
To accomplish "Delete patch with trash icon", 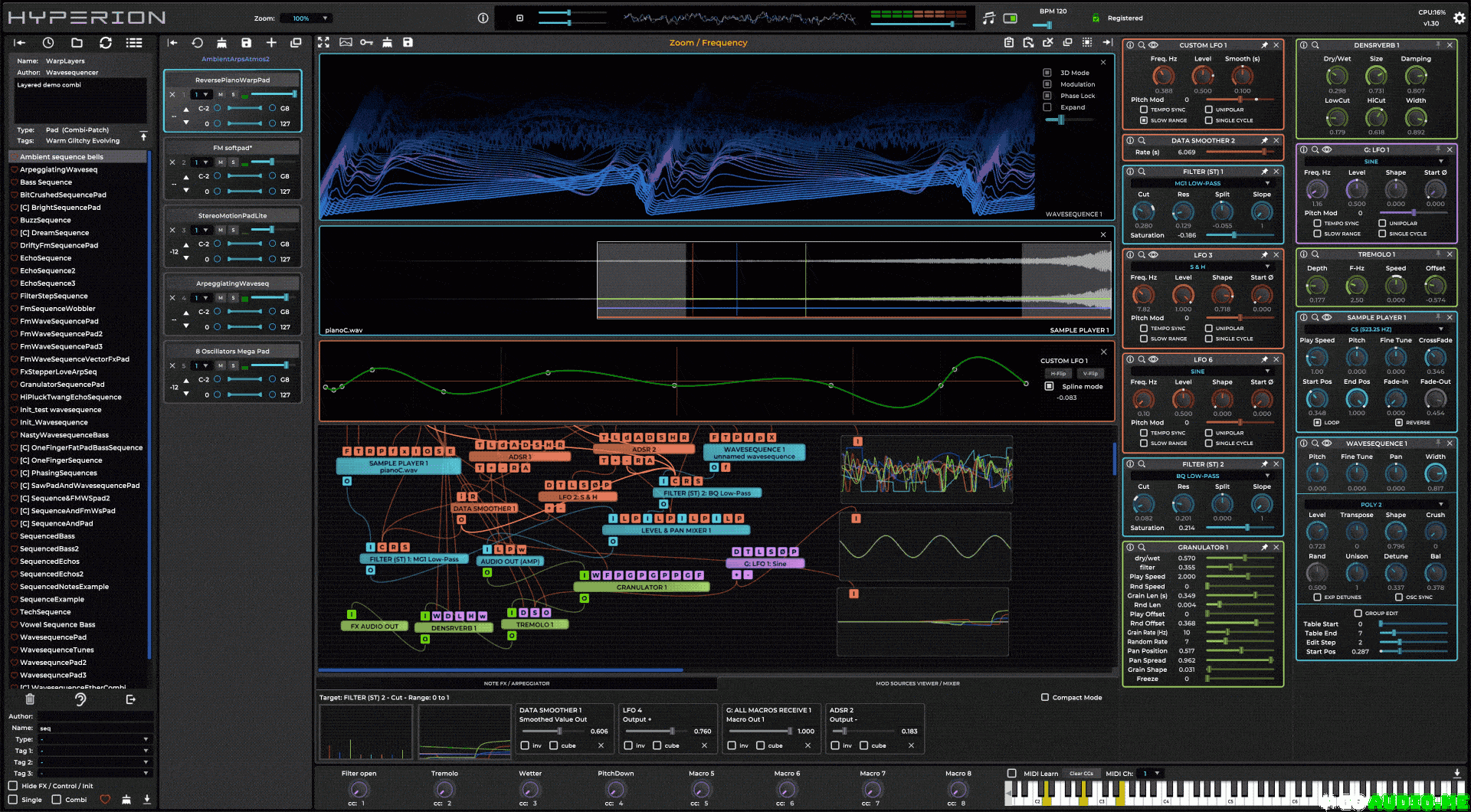I will pos(30,699).
